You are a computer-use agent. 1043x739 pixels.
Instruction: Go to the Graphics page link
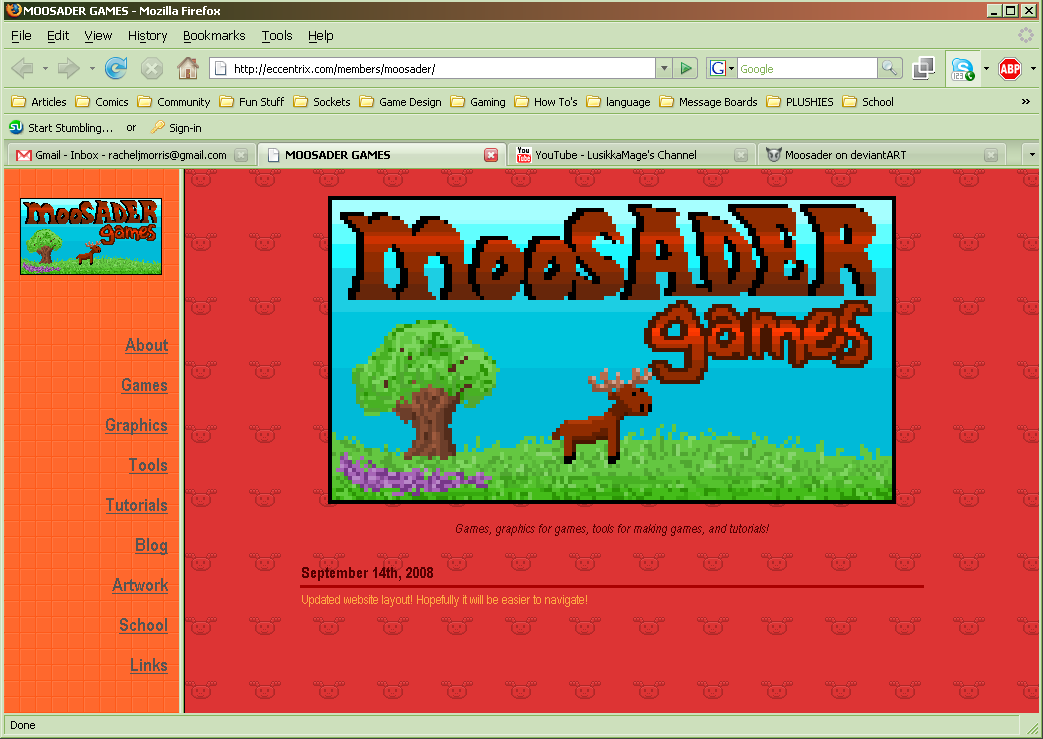(x=136, y=425)
